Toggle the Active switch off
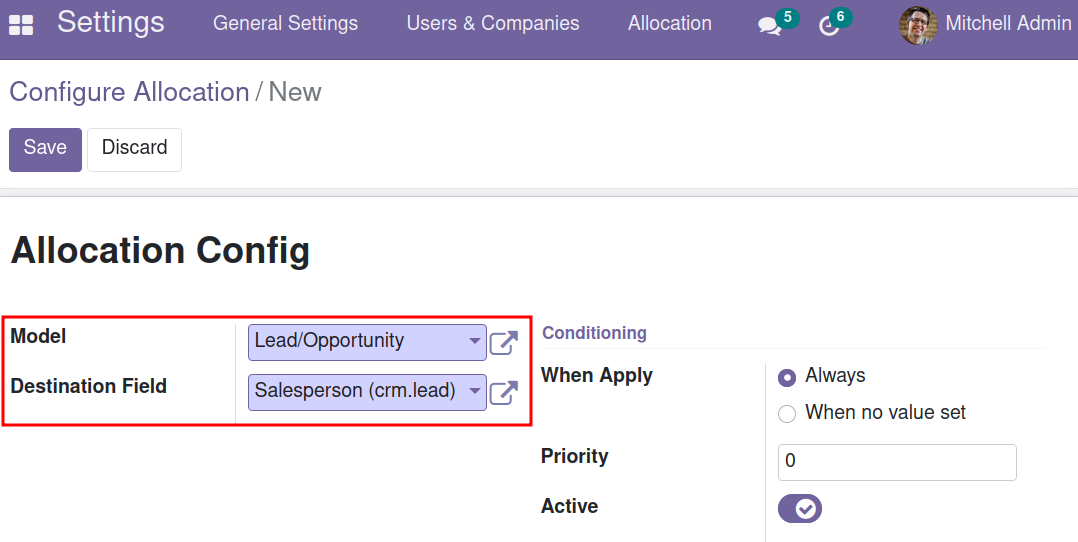The width and height of the screenshot is (1078, 542). (x=800, y=508)
